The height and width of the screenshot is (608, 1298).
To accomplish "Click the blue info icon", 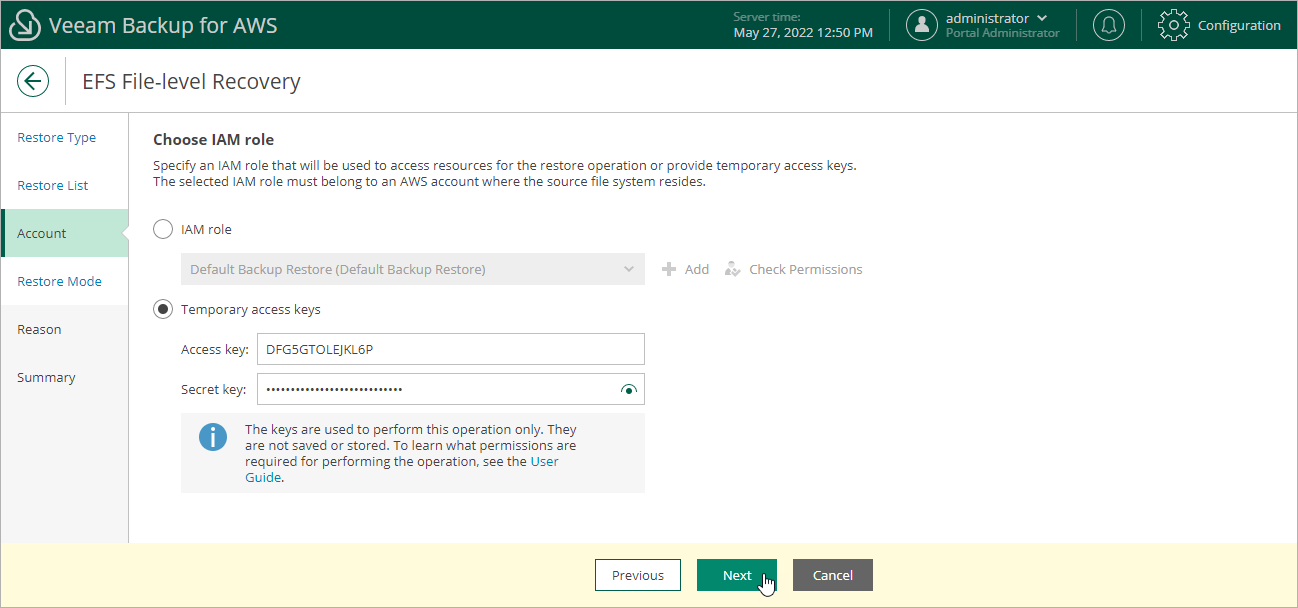I will [x=212, y=437].
